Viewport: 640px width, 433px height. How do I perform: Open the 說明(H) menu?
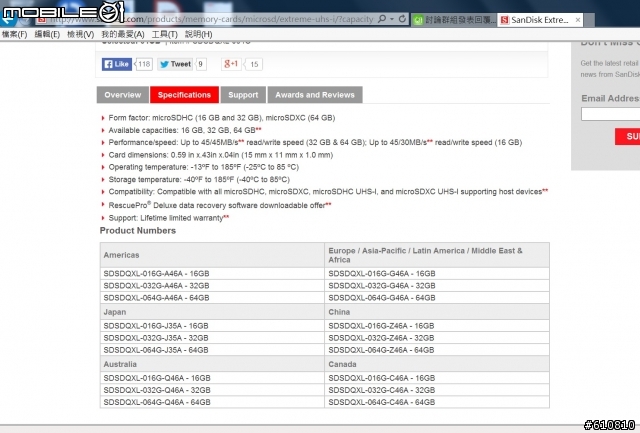199,34
